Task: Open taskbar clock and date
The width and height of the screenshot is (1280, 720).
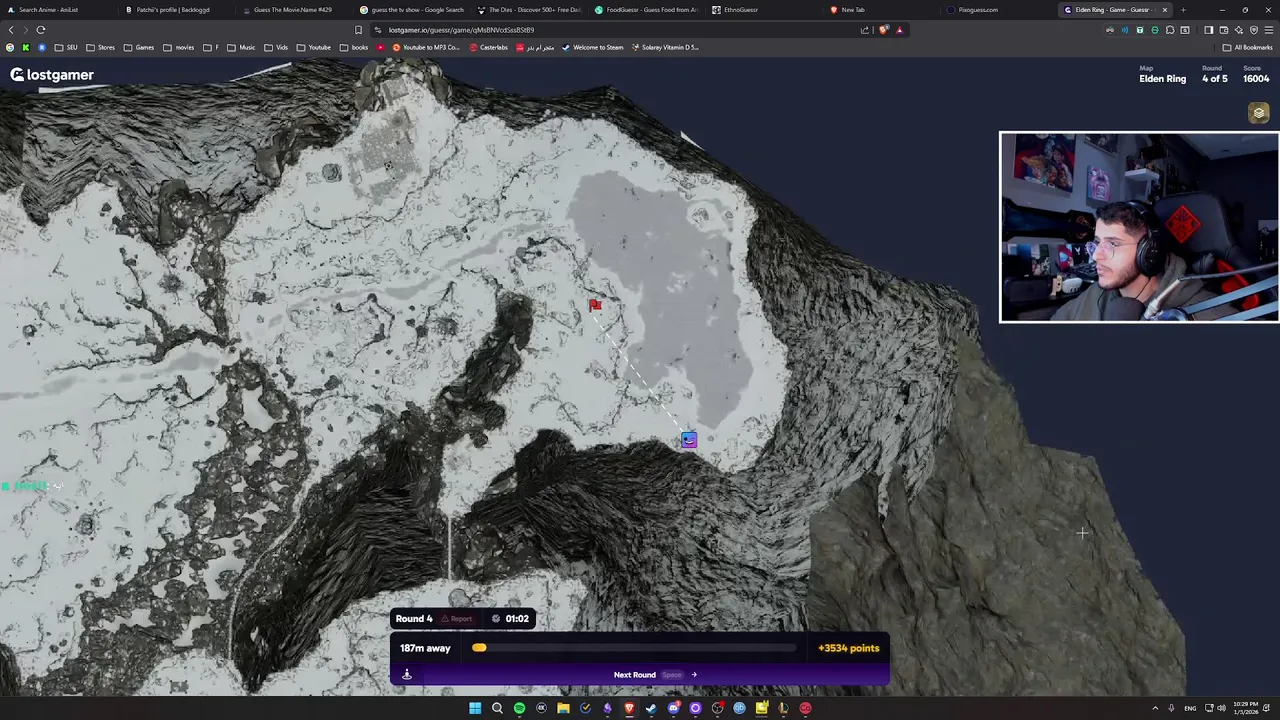Action: pyautogui.click(x=1246, y=708)
